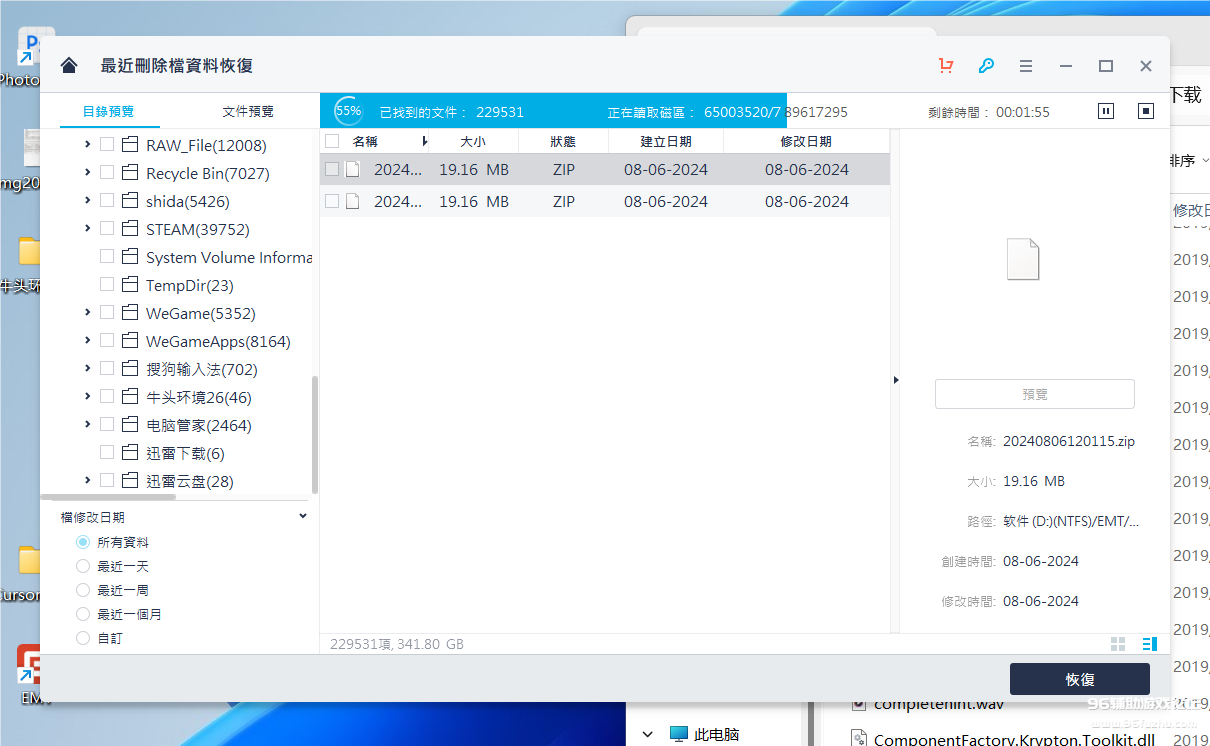Viewport: 1210px width, 746px height.
Task: Collapse the 檔修改日期 filter section
Action: pyautogui.click(x=303, y=517)
